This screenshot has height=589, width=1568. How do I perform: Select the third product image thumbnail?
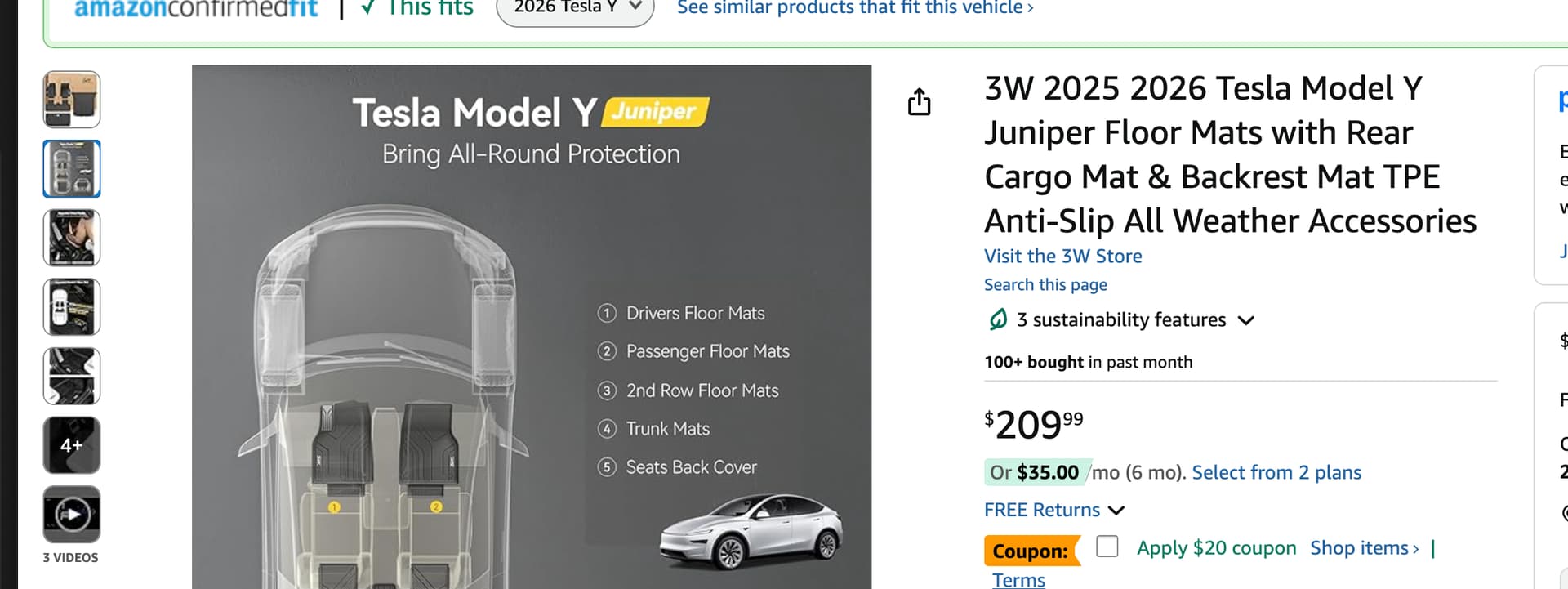[72, 238]
